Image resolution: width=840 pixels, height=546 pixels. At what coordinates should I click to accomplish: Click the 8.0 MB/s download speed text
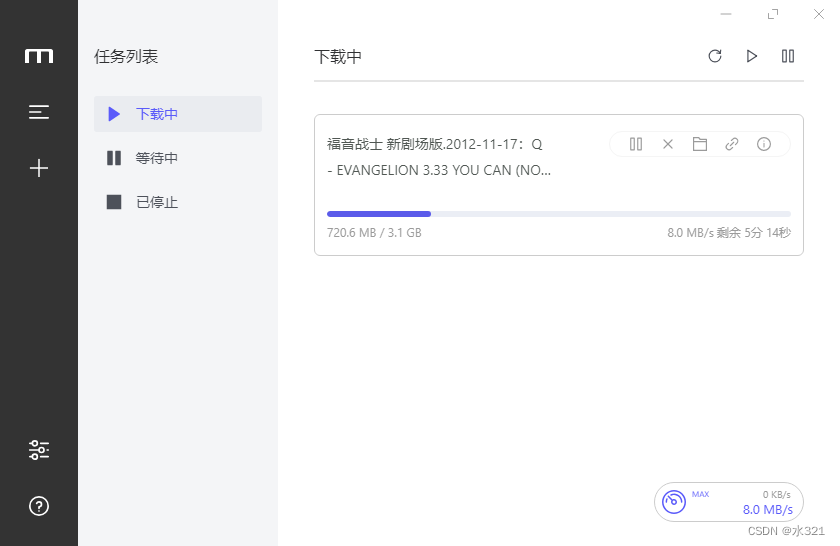point(768,510)
